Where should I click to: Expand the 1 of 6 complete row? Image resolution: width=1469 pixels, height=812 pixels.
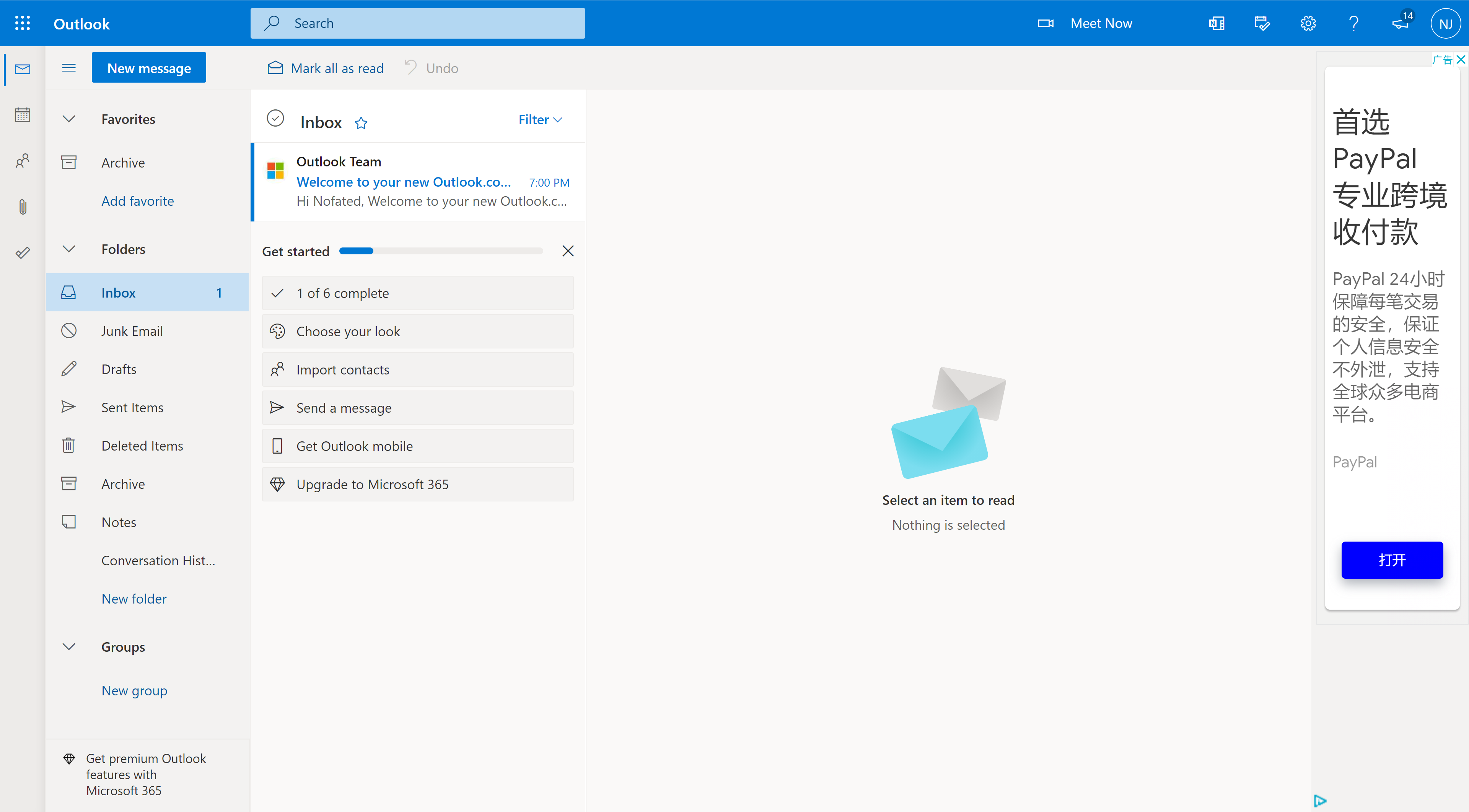(x=417, y=293)
